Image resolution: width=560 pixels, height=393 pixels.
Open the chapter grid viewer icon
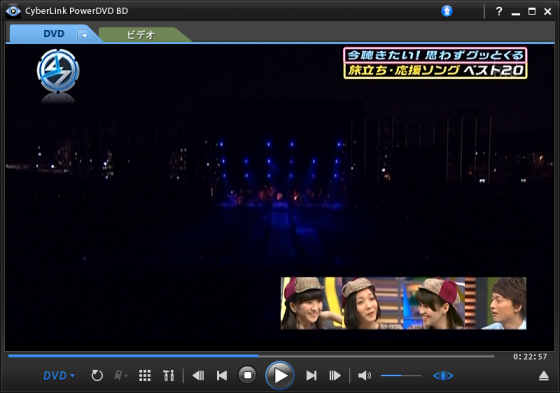(x=145, y=375)
